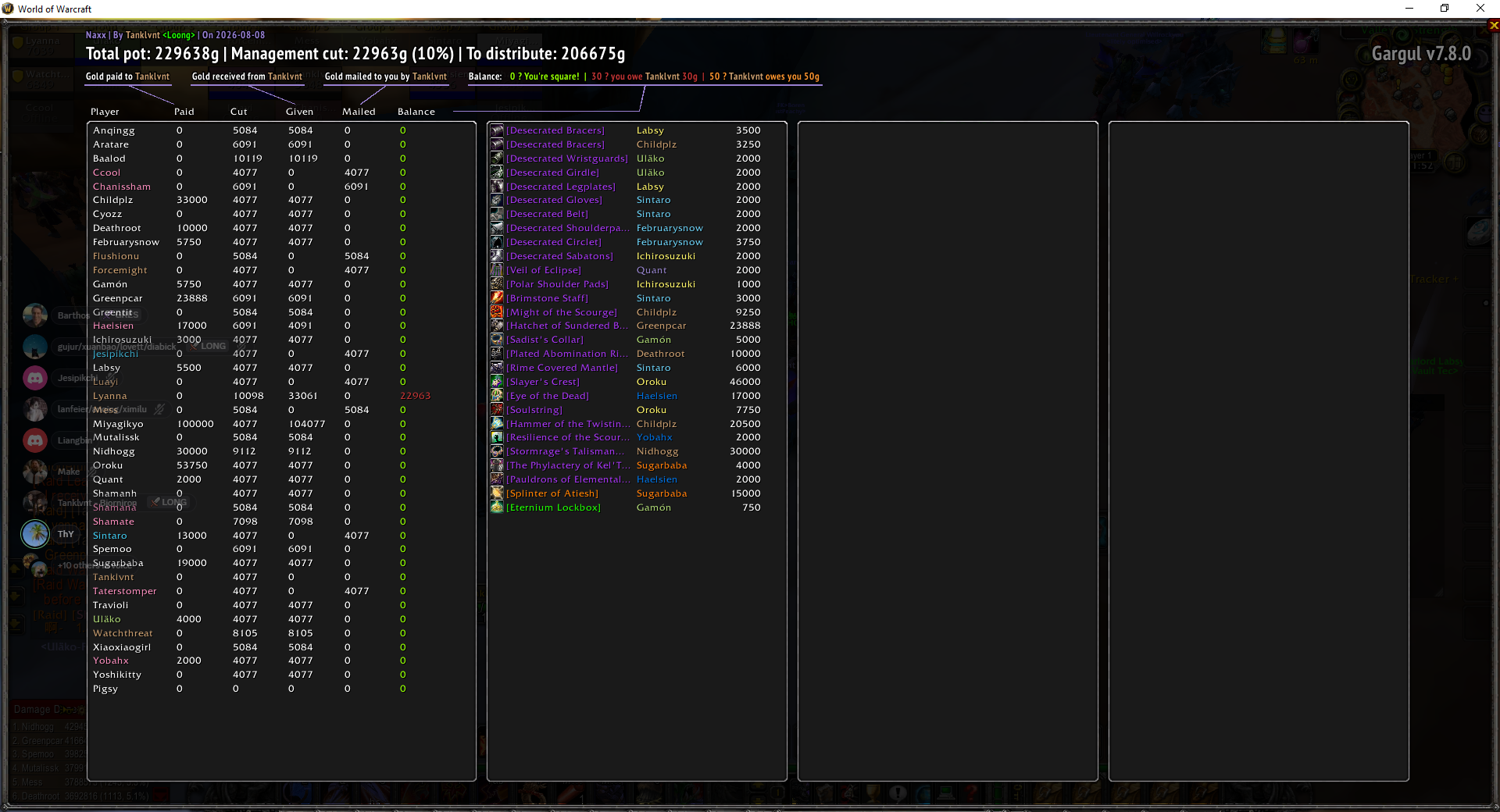Click the 'Gold received from Tanklvnt' legend label
This screenshot has height=812, width=1500.
(x=247, y=77)
